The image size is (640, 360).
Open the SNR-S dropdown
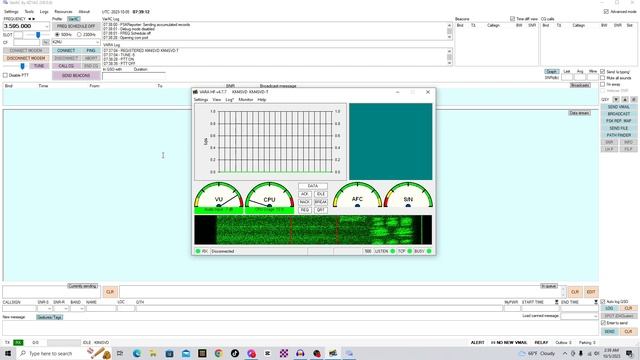[50, 309]
